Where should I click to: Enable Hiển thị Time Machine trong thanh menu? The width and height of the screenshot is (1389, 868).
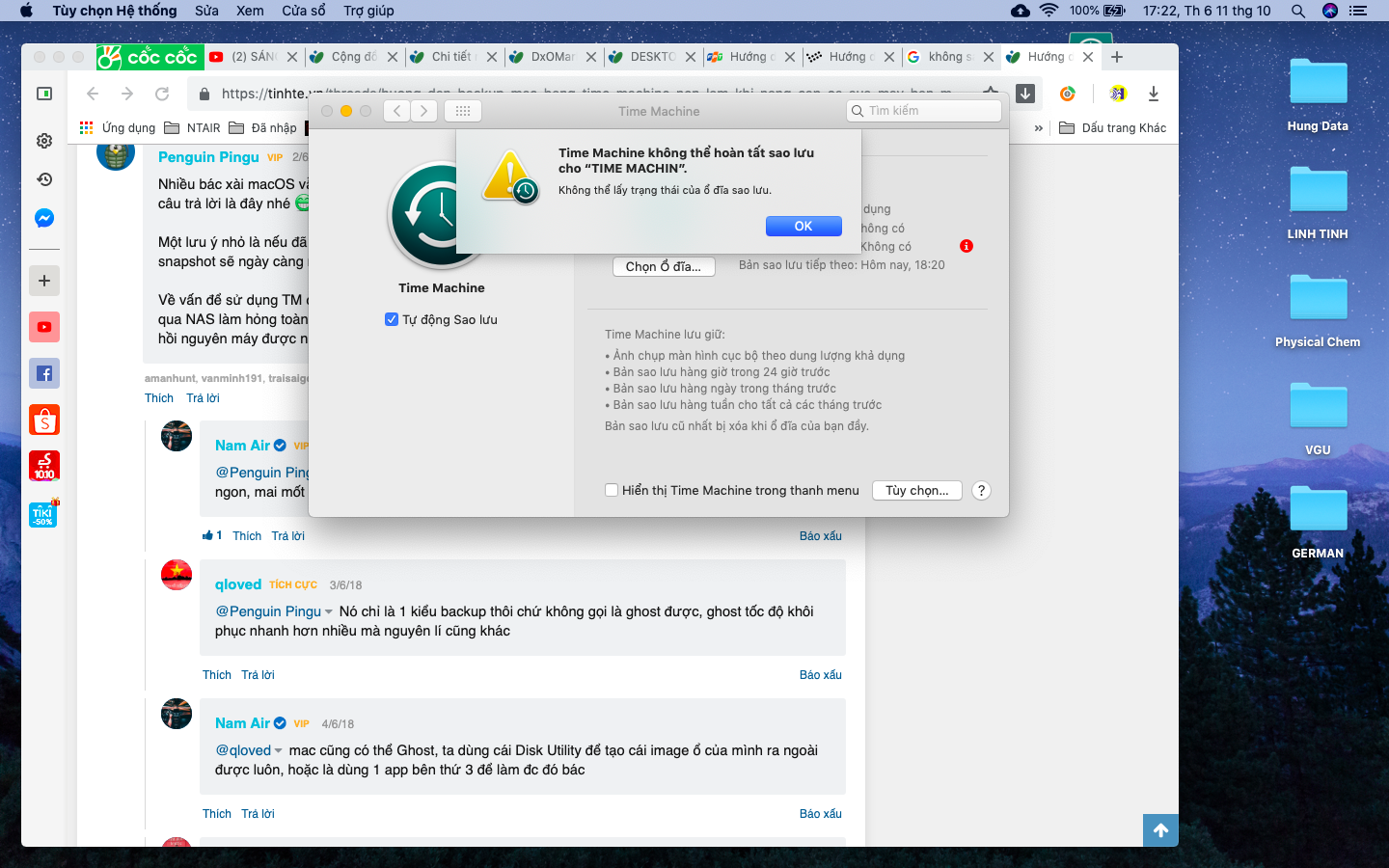point(612,490)
